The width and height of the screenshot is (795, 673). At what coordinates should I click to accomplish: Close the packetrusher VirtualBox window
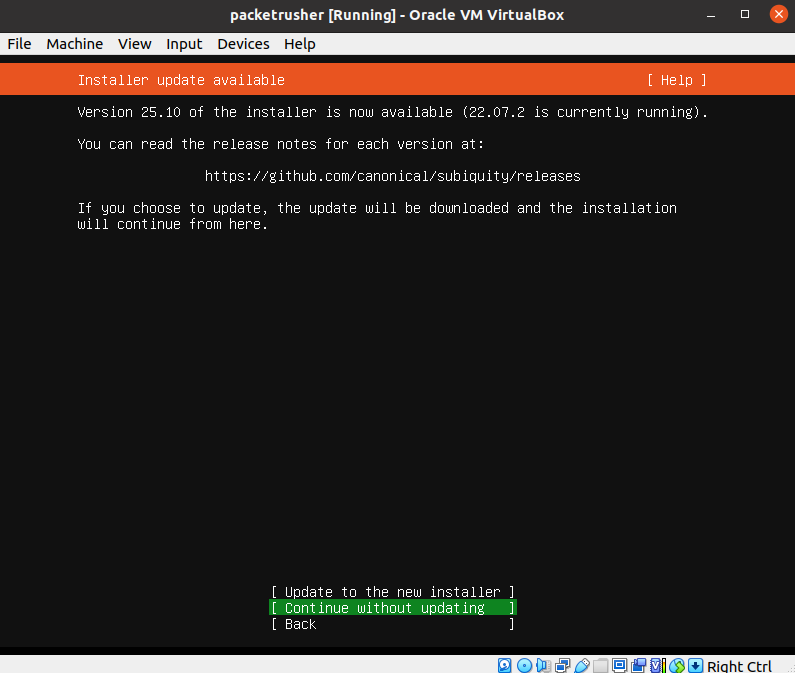779,14
